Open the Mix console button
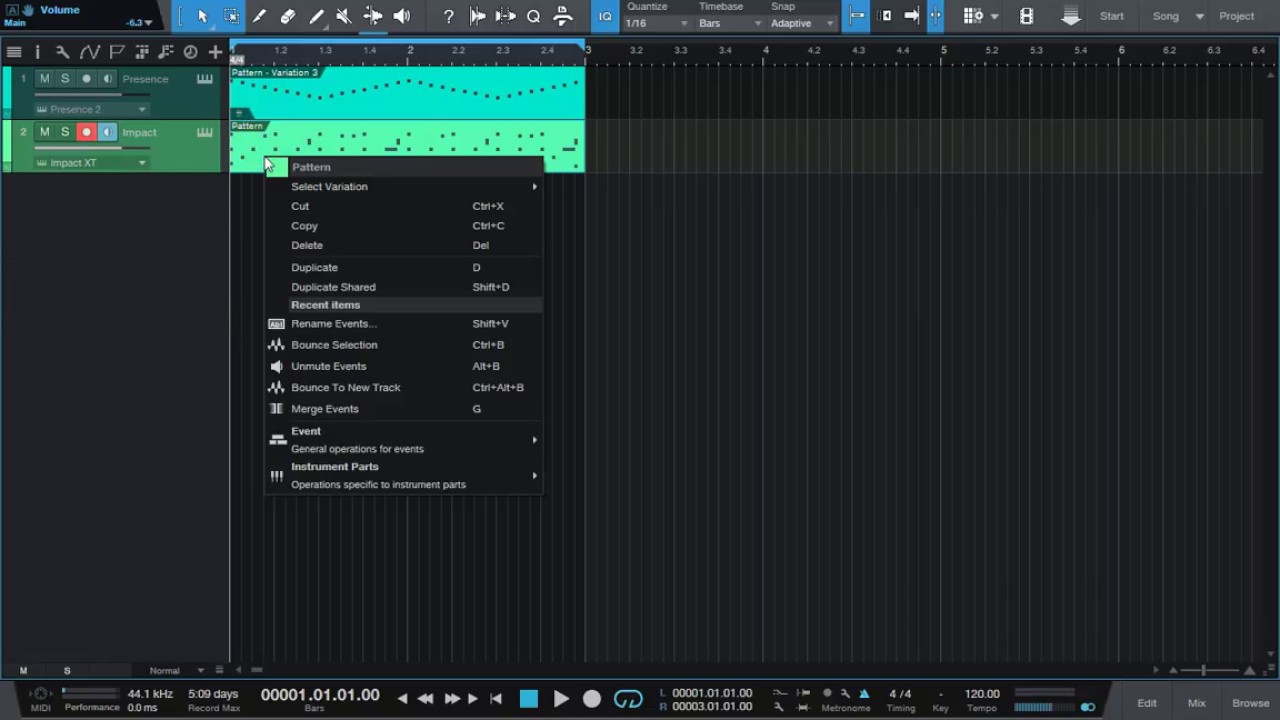1280x720 pixels. pos(1196,703)
